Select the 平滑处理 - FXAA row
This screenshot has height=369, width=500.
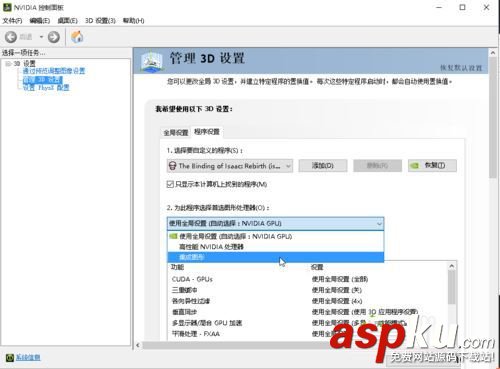[x=308, y=334]
